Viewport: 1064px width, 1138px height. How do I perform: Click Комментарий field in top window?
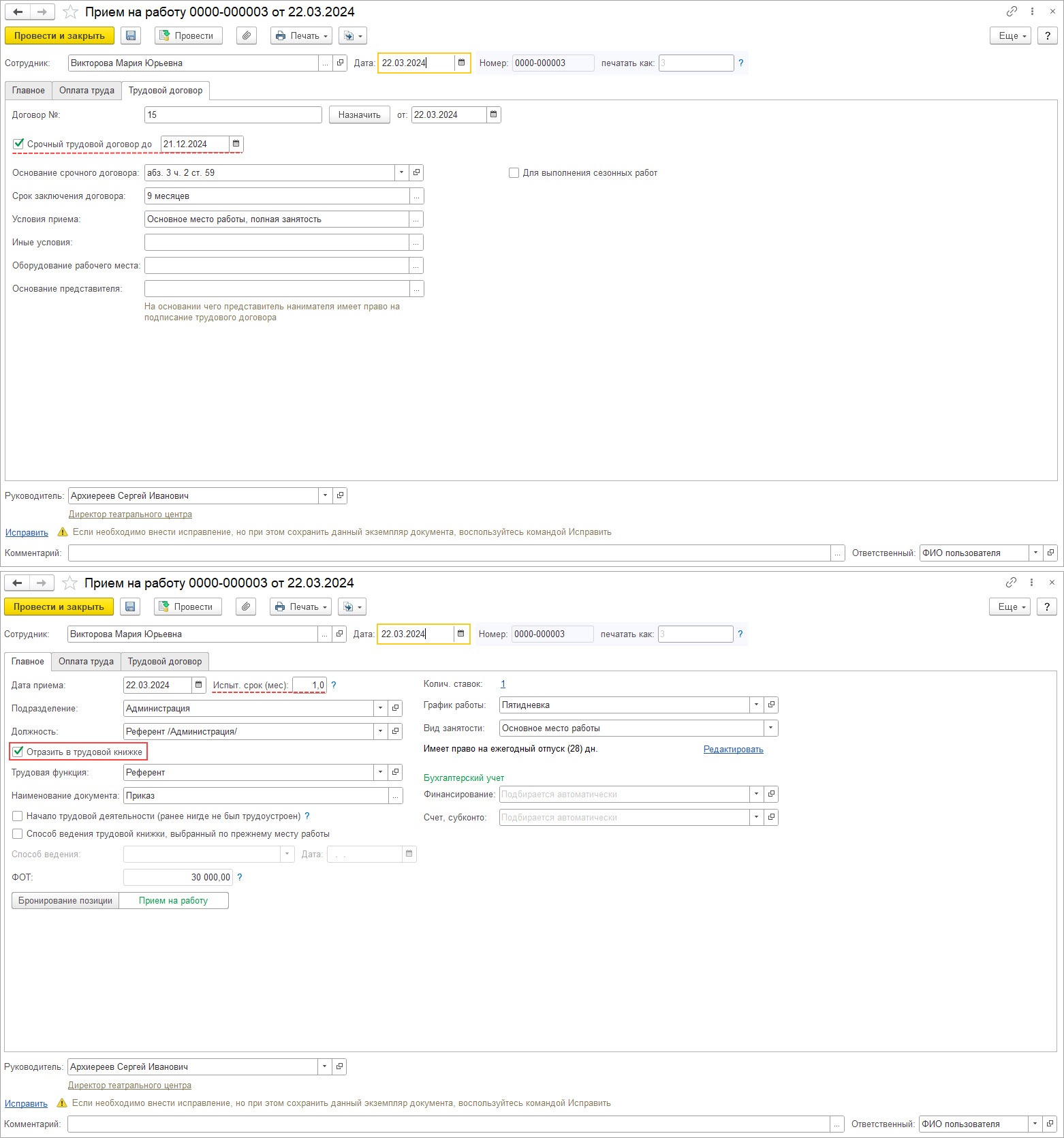(x=450, y=553)
